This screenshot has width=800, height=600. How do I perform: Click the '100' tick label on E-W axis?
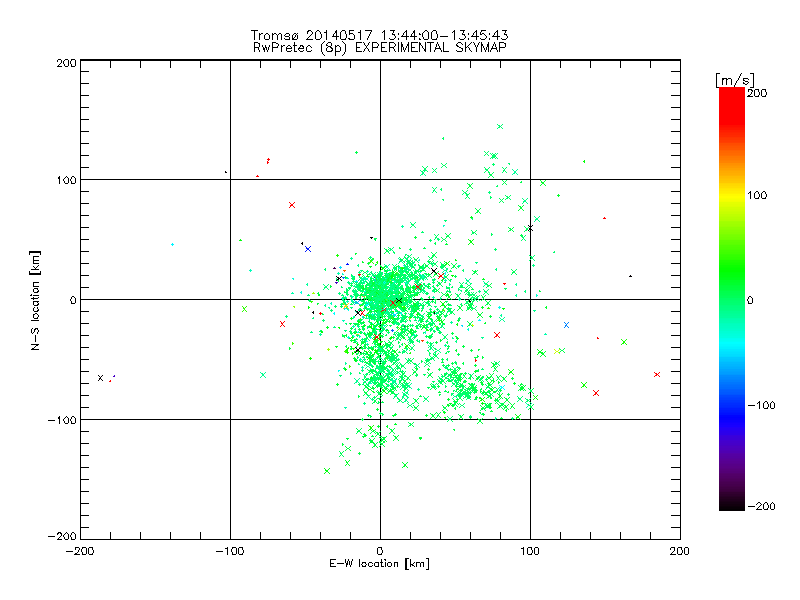(x=530, y=551)
